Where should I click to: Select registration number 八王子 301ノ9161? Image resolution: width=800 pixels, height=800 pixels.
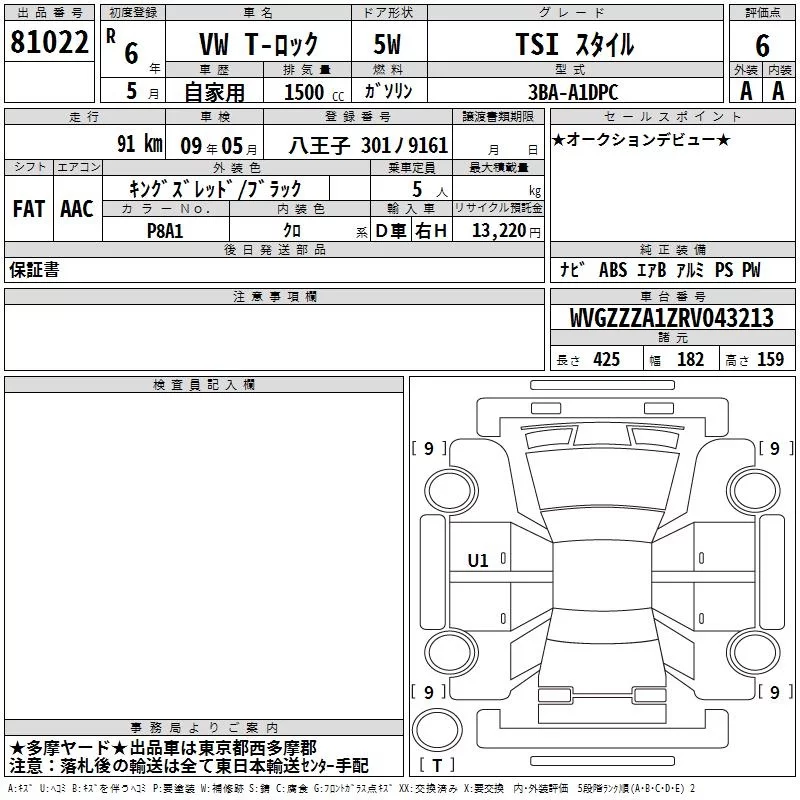tap(368, 146)
